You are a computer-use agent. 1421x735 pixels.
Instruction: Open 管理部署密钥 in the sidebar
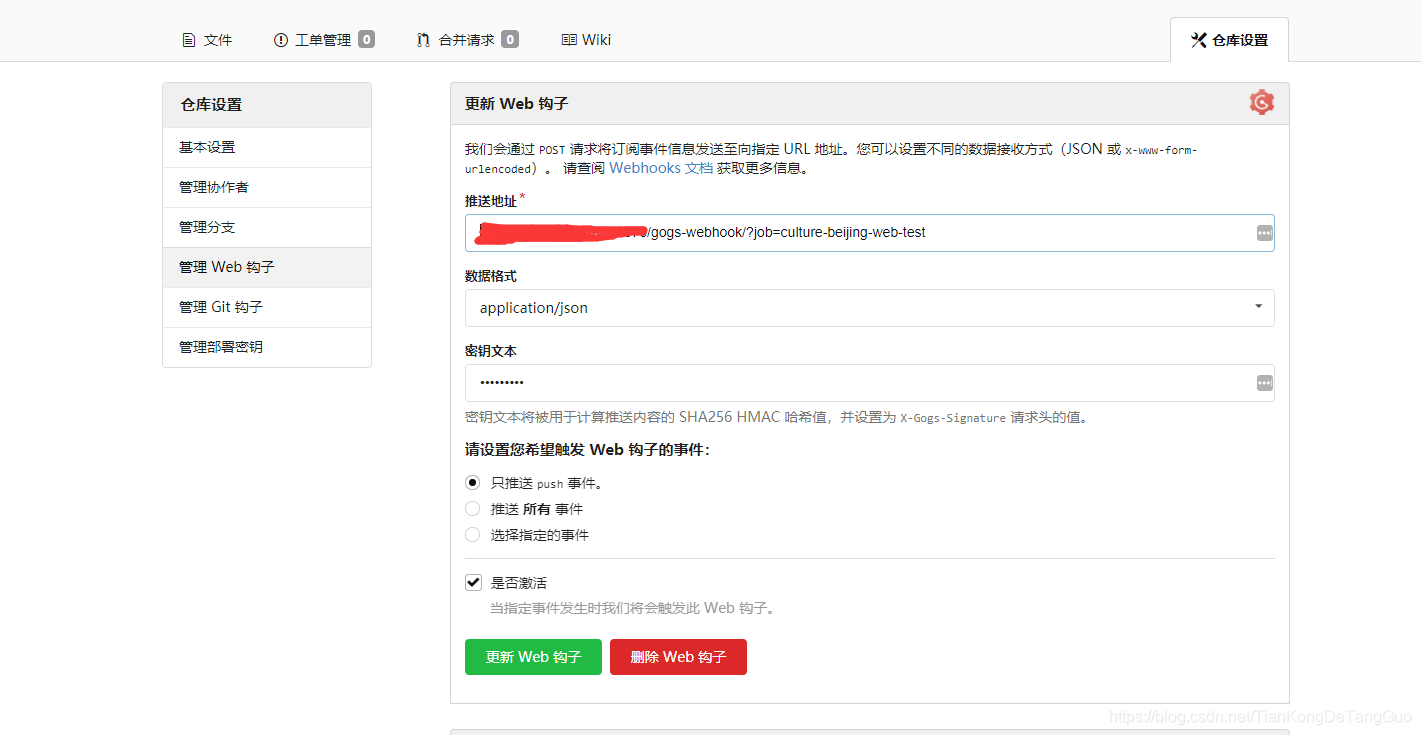[267, 347]
